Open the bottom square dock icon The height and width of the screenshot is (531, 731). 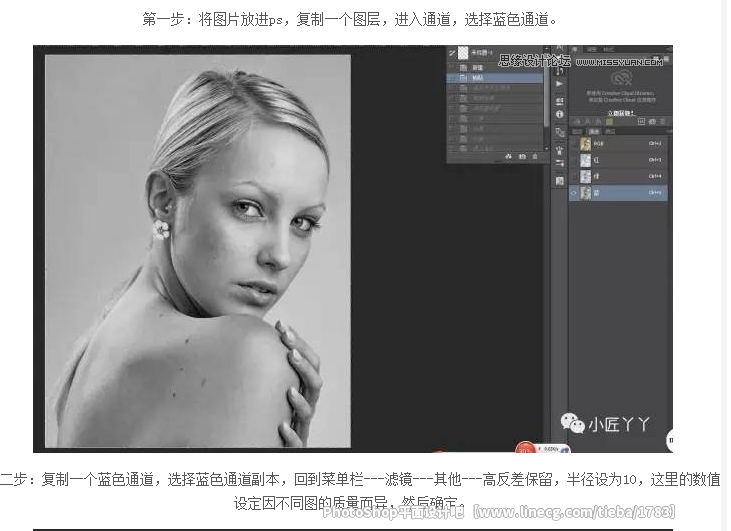click(559, 180)
